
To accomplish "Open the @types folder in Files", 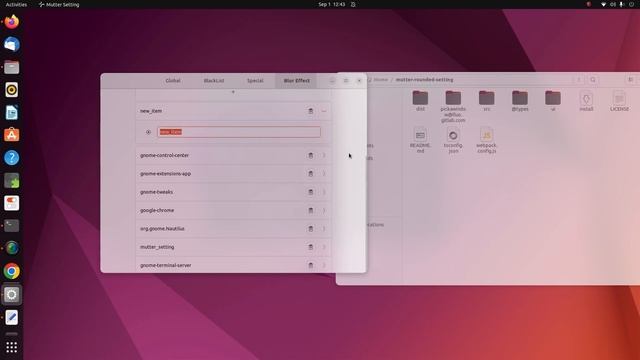I will click(x=520, y=101).
